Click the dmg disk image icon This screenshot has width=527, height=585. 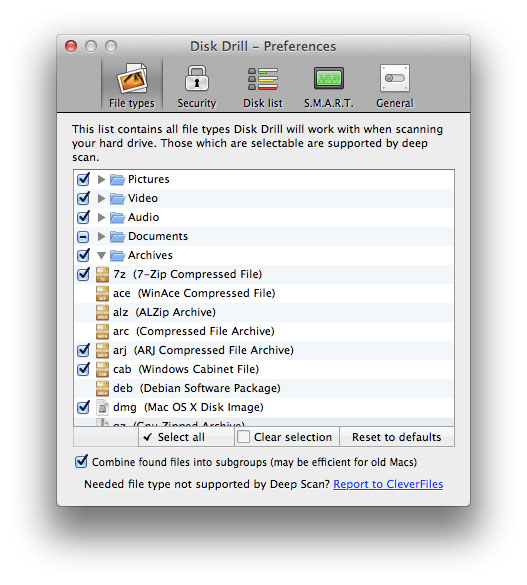click(102, 407)
